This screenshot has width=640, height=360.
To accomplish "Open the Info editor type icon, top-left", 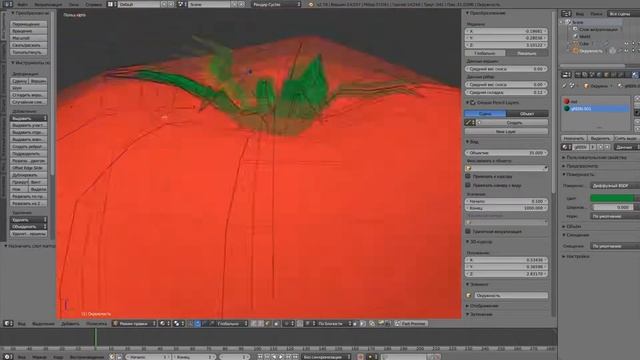I will click(7, 4).
